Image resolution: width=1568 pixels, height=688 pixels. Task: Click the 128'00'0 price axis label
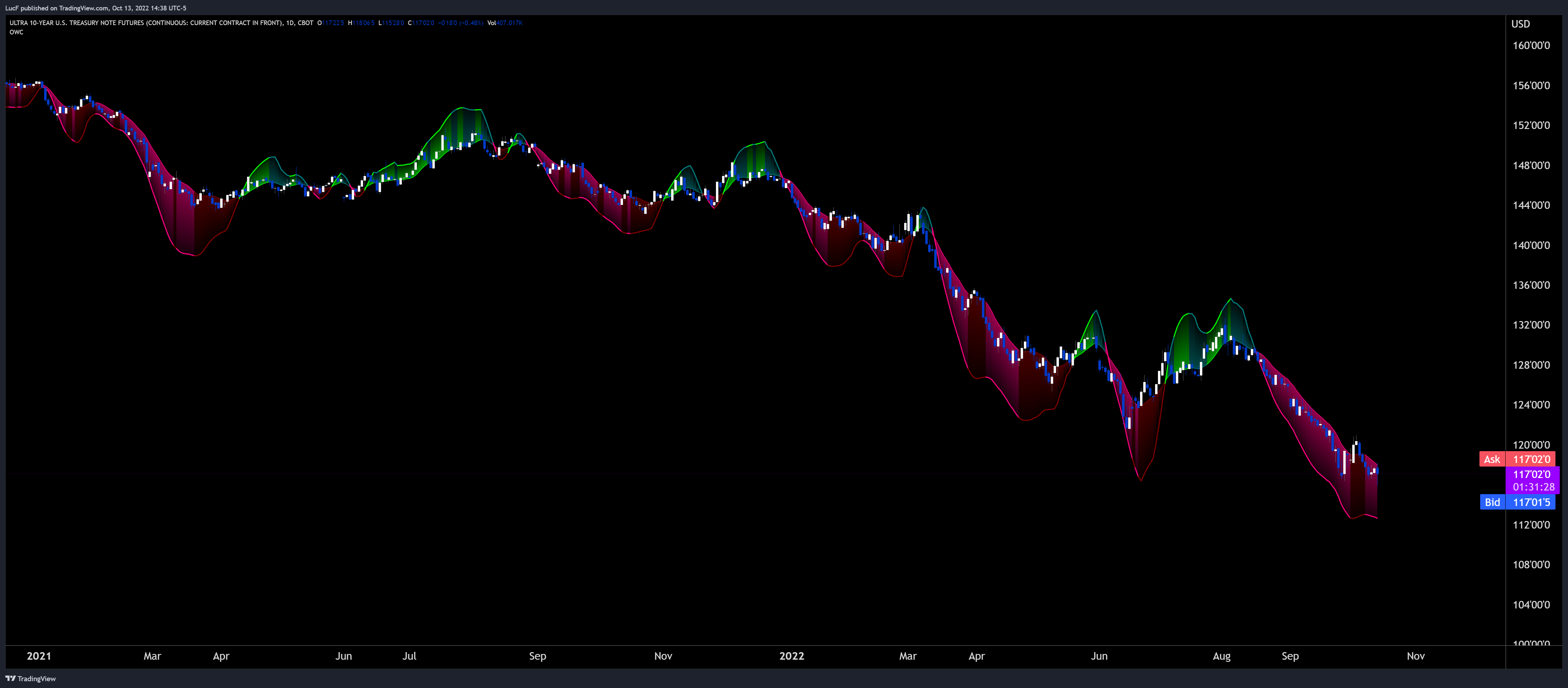tap(1531, 365)
